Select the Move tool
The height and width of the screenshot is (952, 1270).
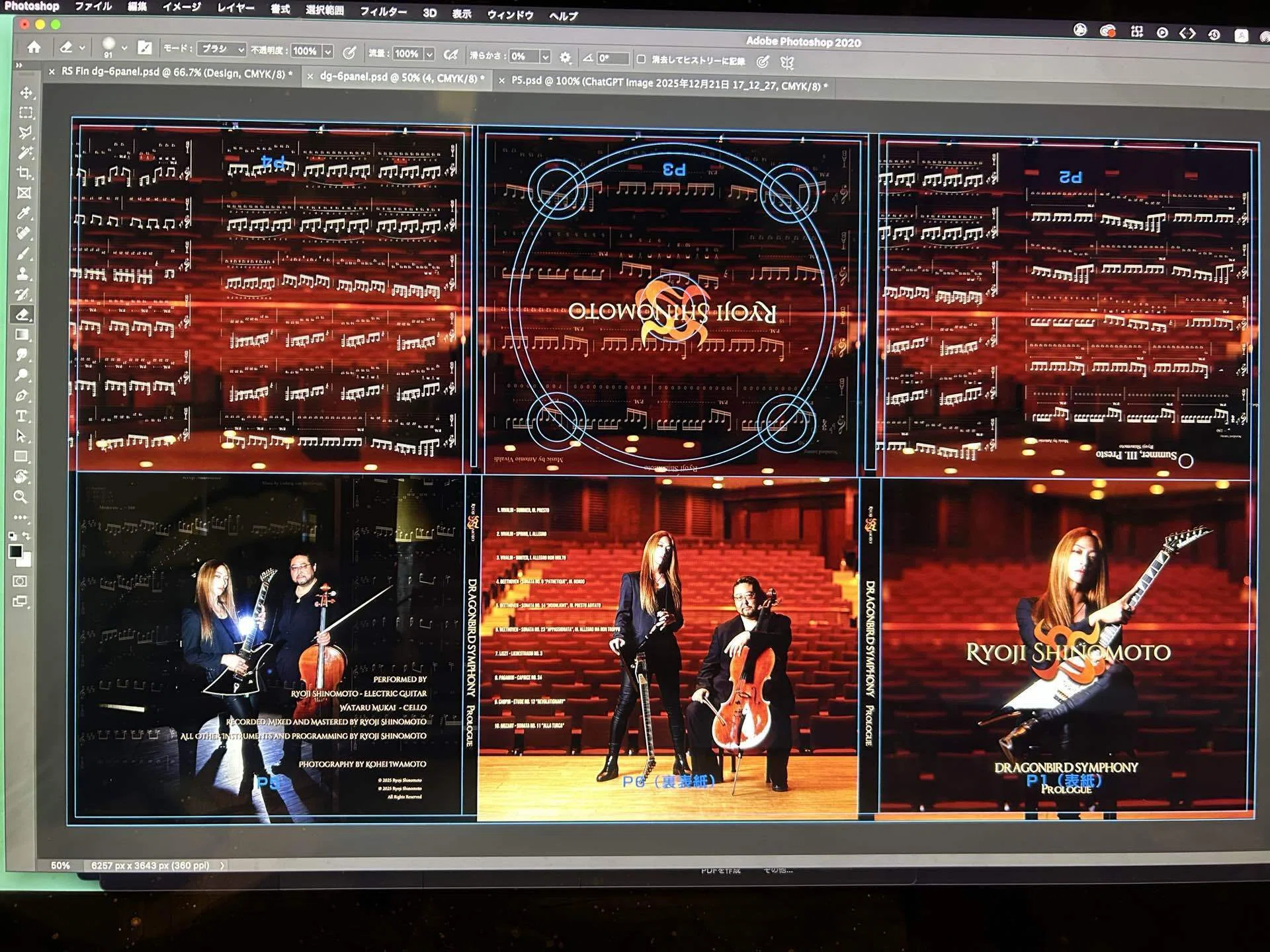26,93
